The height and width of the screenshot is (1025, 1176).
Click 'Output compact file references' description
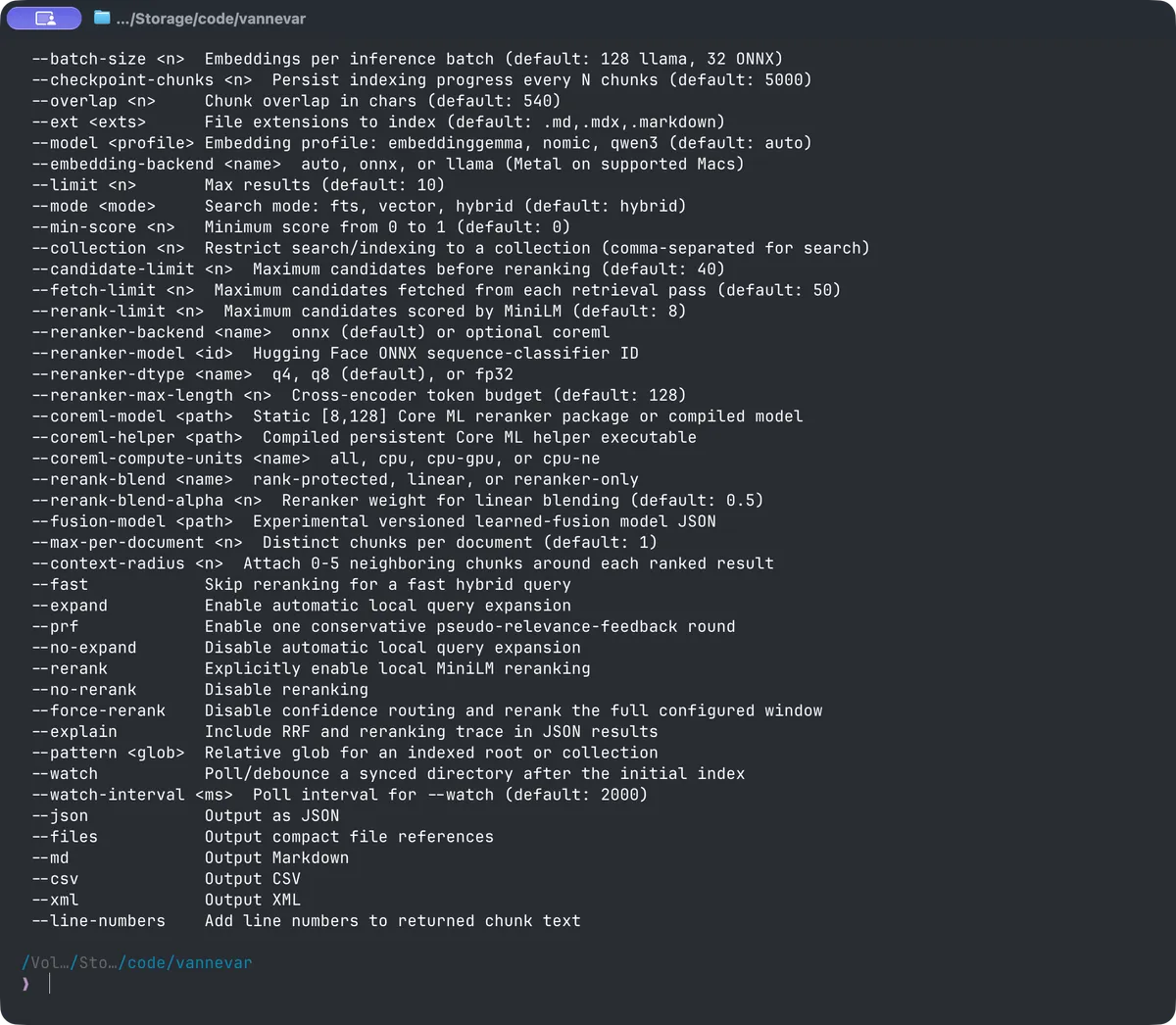[x=349, y=837]
